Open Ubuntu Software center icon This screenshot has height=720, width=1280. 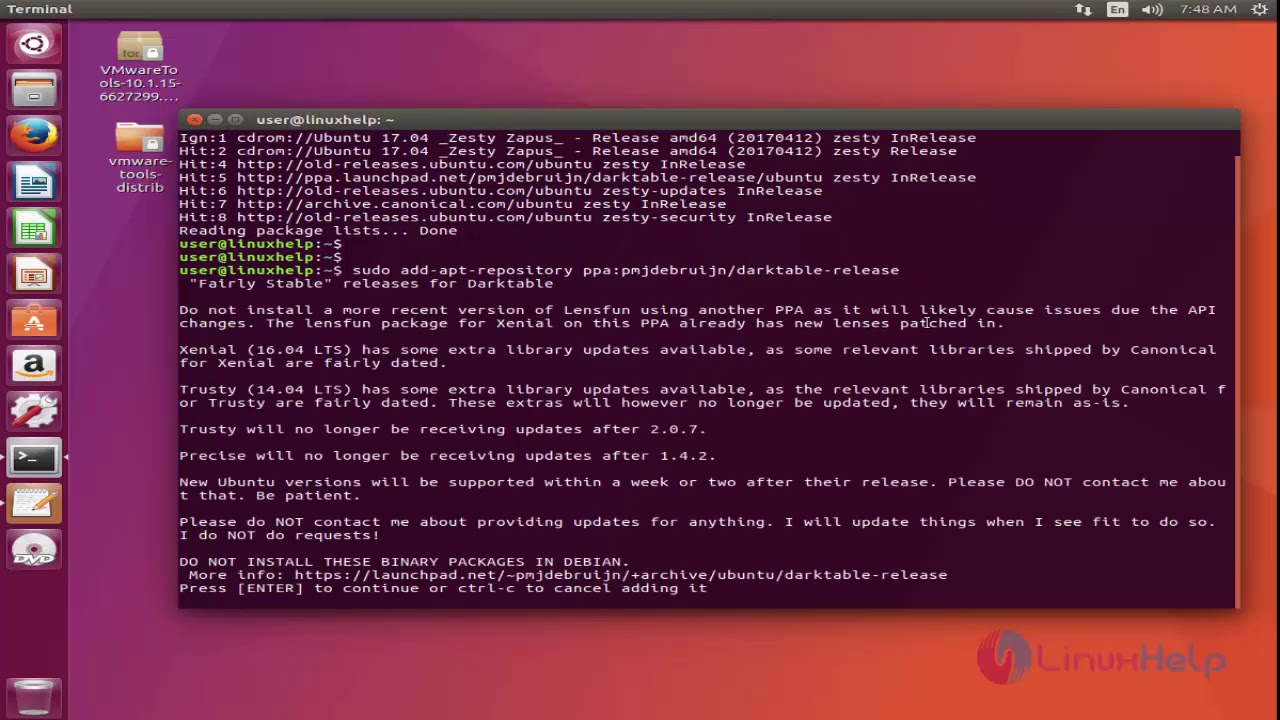click(34, 320)
